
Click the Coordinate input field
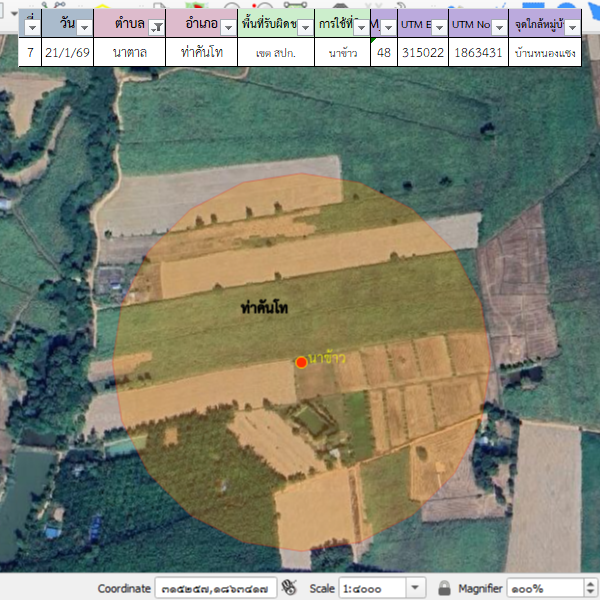[x=216, y=588]
